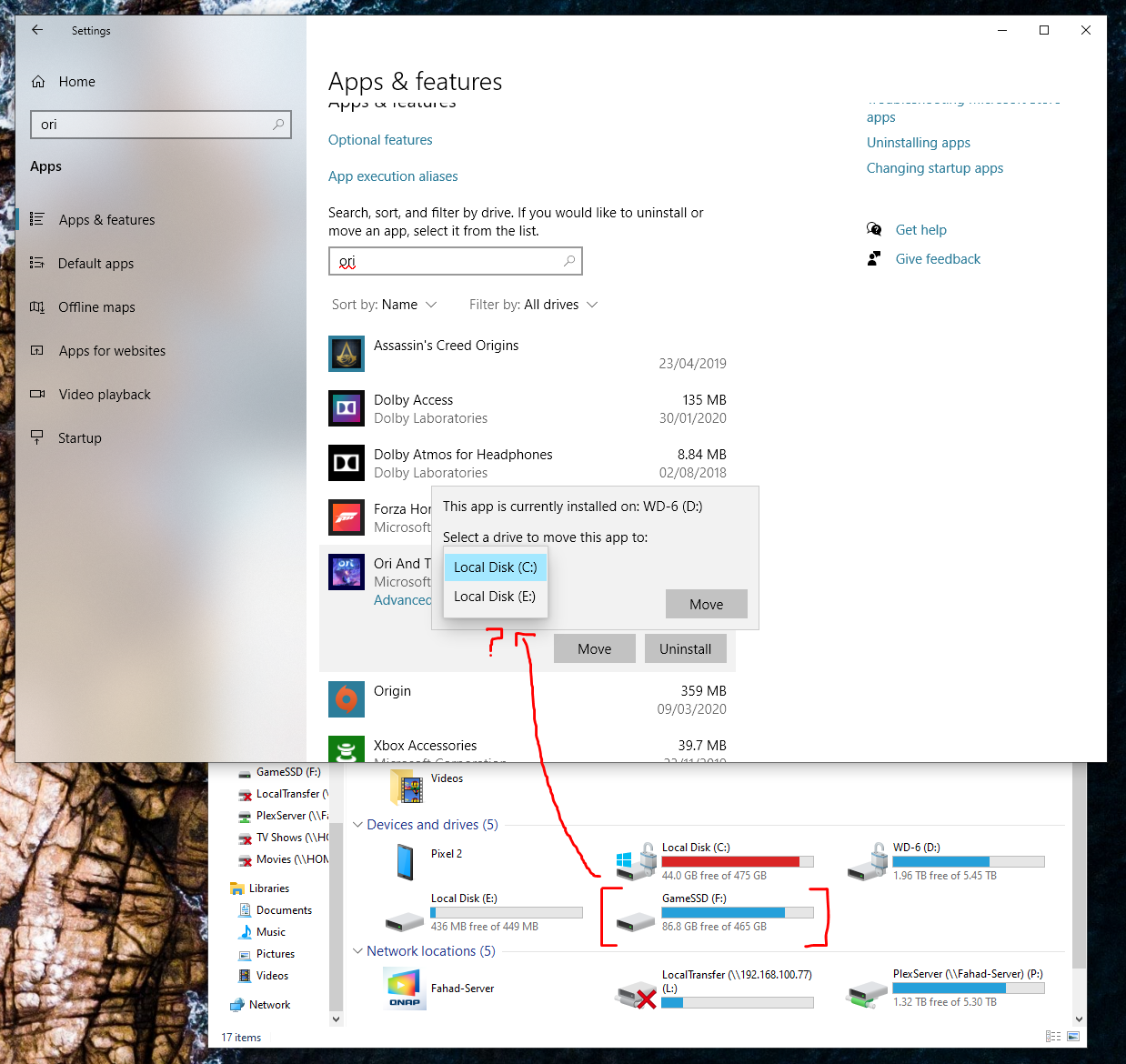Click the Give feedback icon
The width and height of the screenshot is (1126, 1064).
874,258
